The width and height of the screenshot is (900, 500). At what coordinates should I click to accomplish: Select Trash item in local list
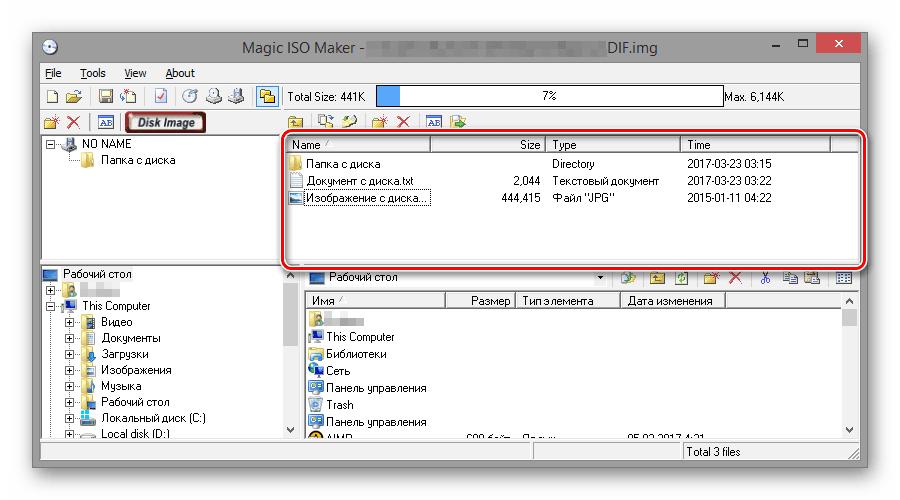click(x=340, y=405)
